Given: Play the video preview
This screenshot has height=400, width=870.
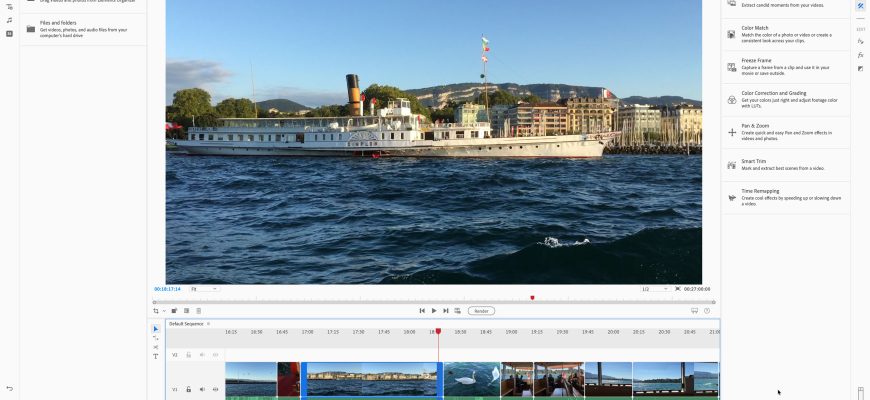Looking at the screenshot, I should click(x=434, y=311).
